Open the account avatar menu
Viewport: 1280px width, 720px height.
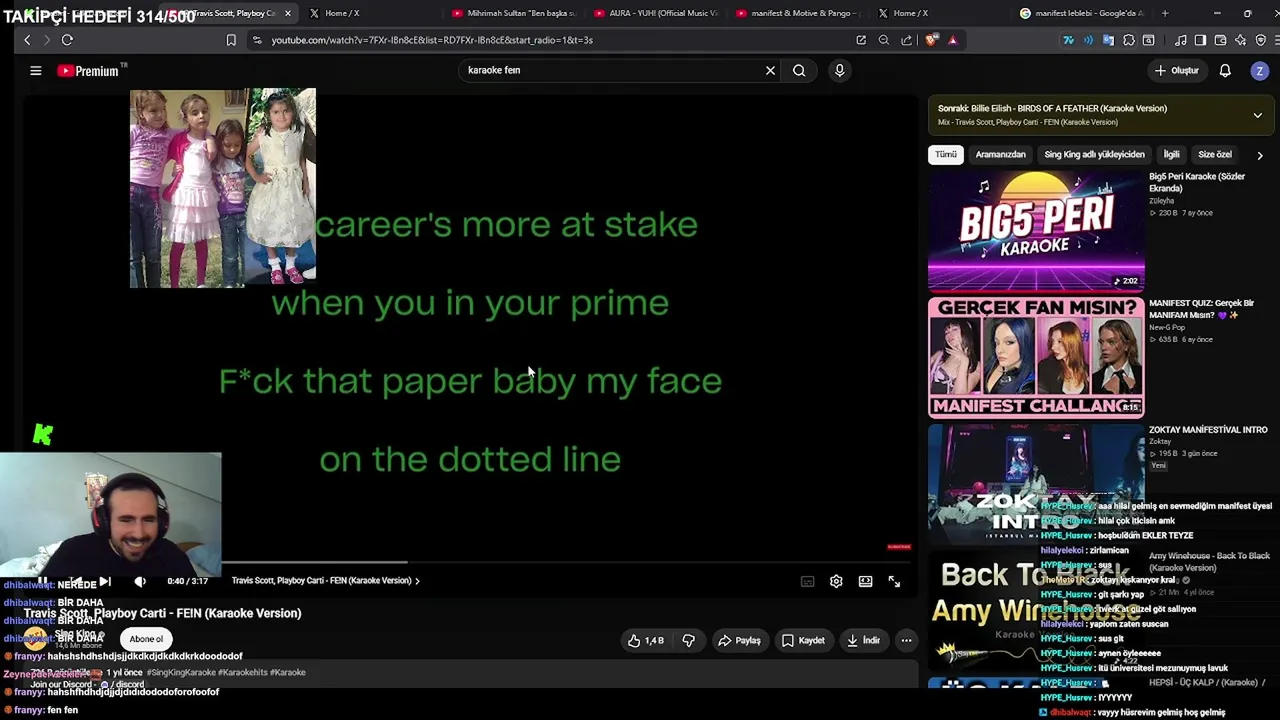point(1259,70)
